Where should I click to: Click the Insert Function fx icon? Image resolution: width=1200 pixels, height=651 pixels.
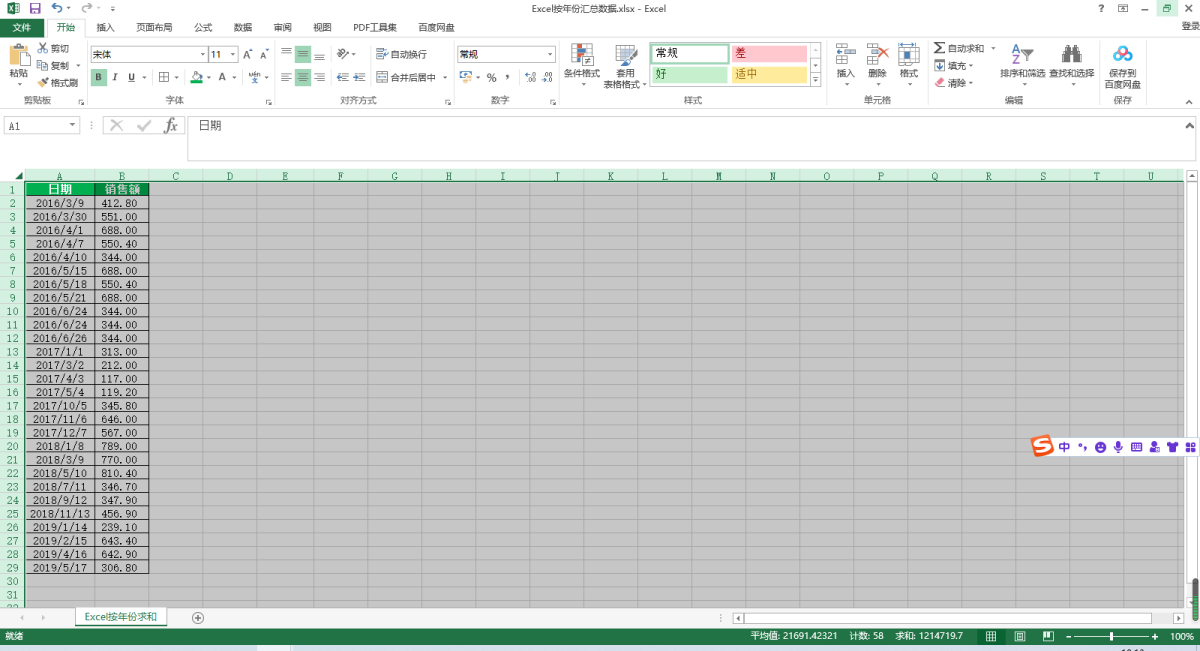(171, 125)
